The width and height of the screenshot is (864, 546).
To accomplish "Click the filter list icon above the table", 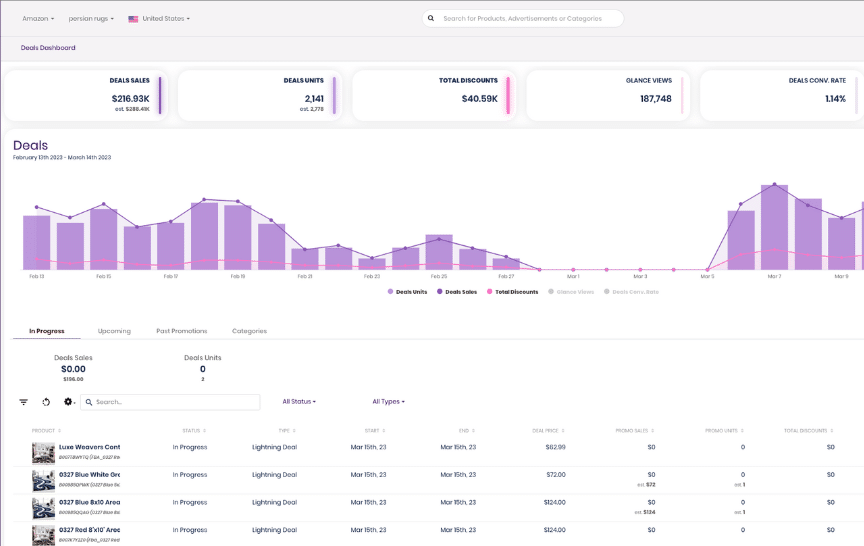I will click(x=23, y=402).
